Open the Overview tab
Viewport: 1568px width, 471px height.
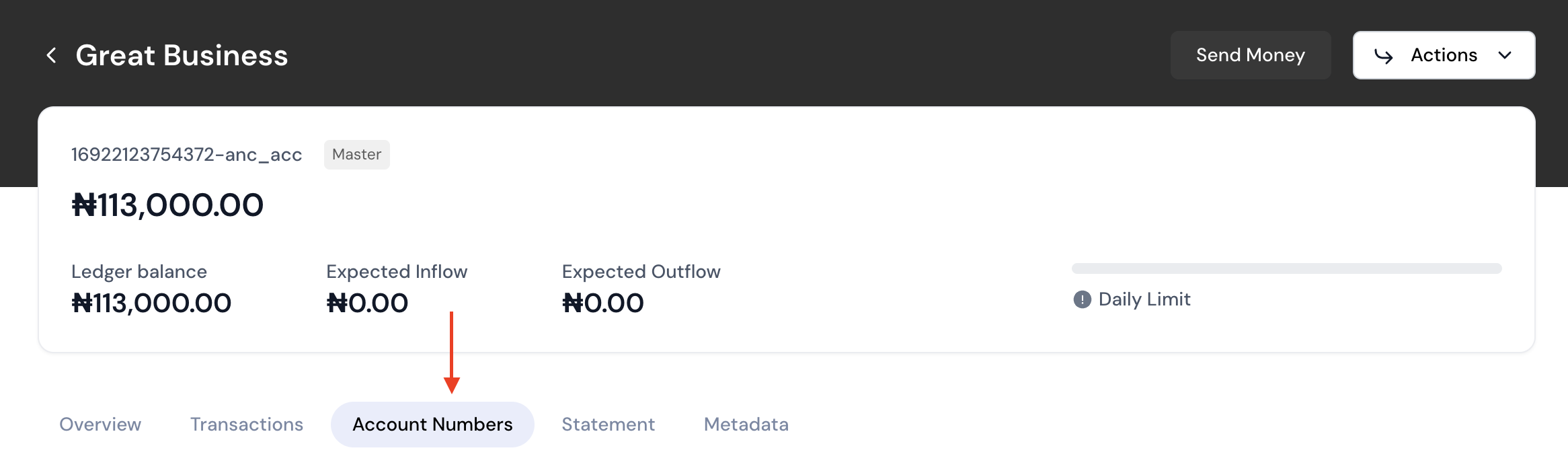100,425
